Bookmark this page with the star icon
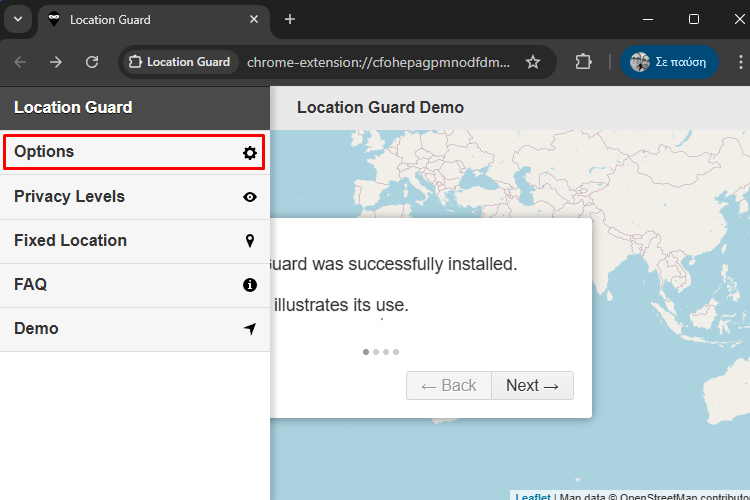The width and height of the screenshot is (750, 500). (x=533, y=62)
